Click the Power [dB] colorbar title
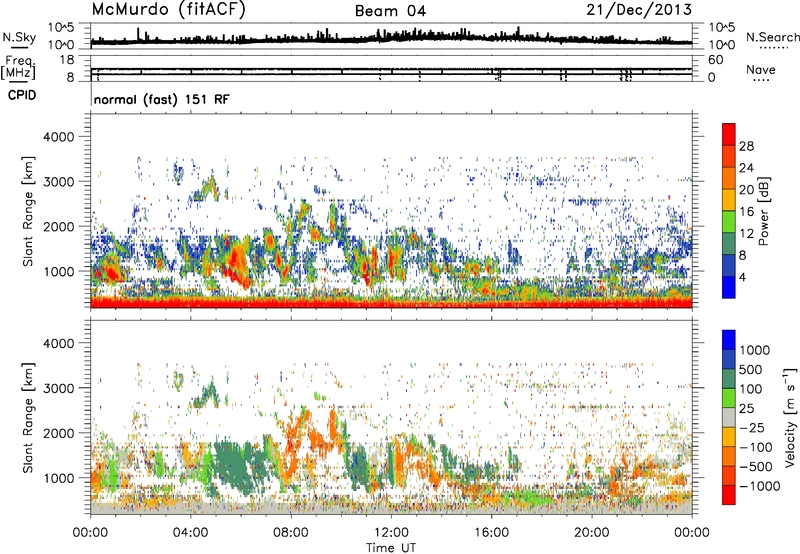Viewport: 800px width, 554px height. tap(764, 211)
